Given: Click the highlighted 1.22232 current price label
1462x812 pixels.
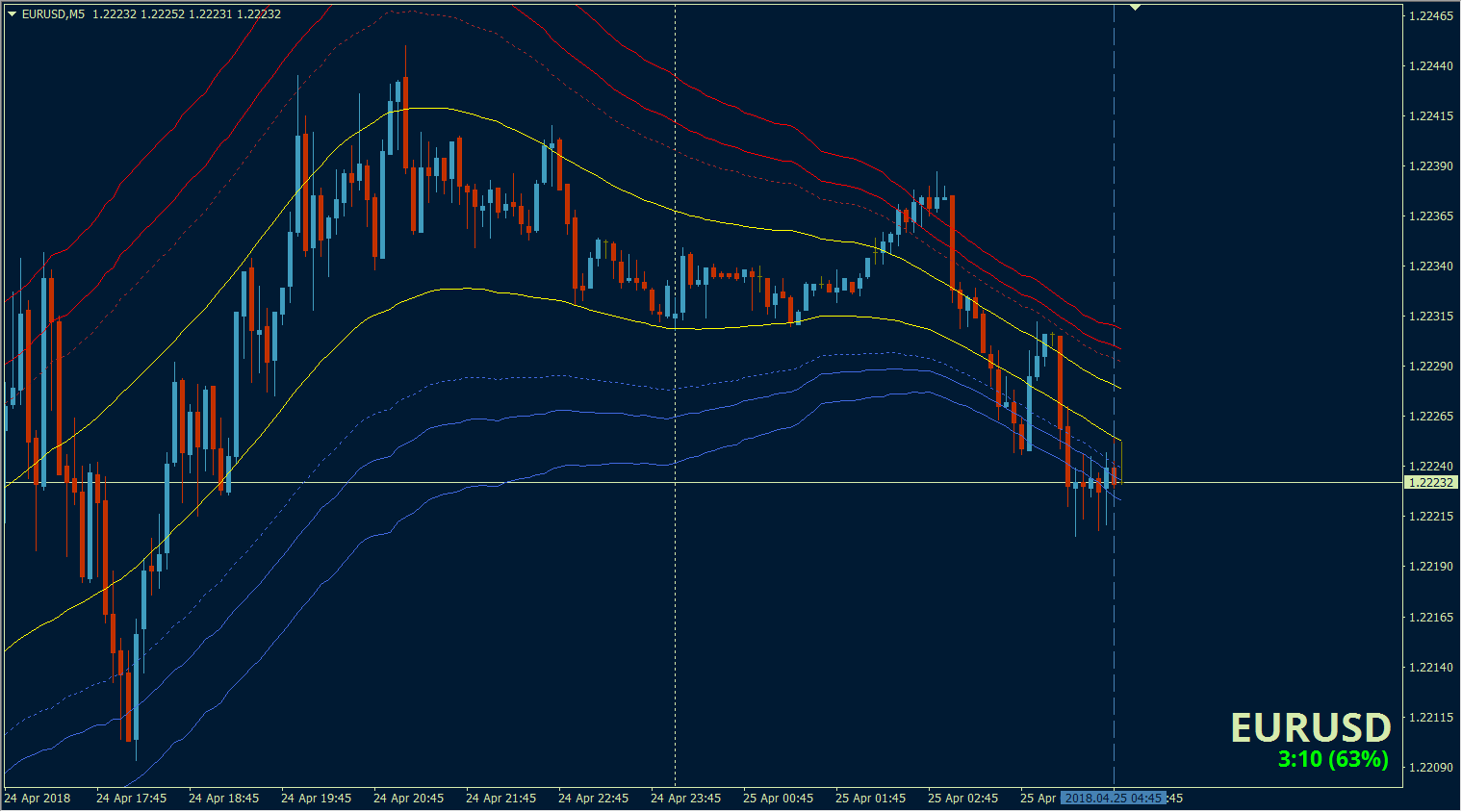Looking at the screenshot, I should [x=1431, y=483].
